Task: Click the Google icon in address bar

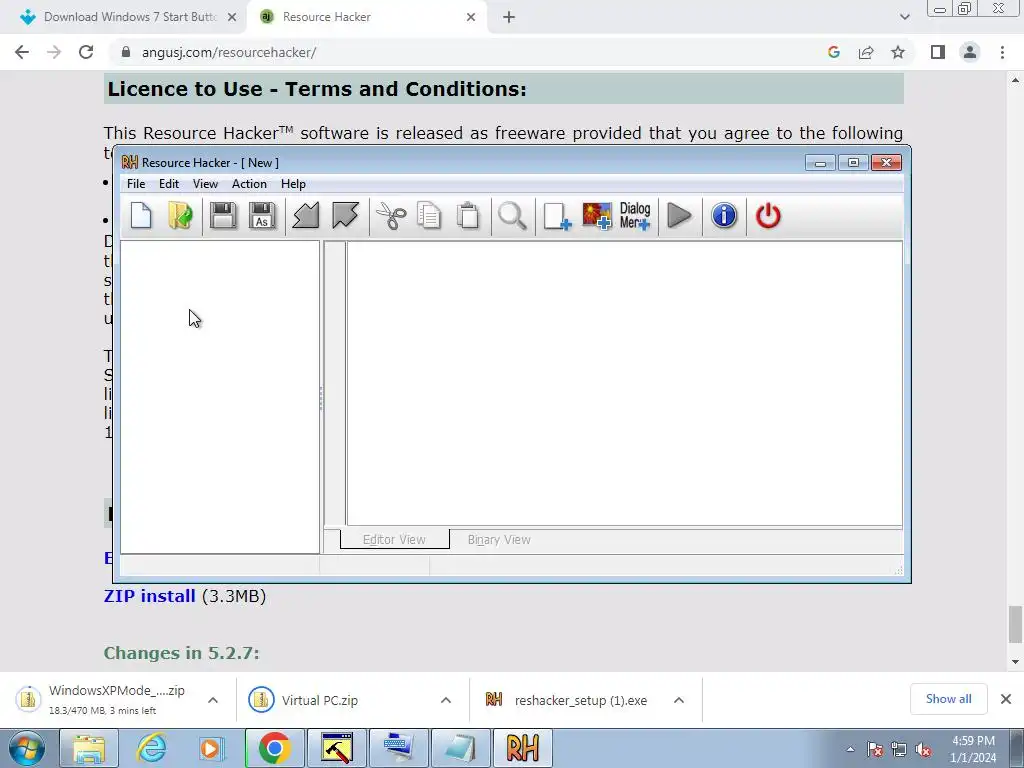Action: pyautogui.click(x=833, y=52)
